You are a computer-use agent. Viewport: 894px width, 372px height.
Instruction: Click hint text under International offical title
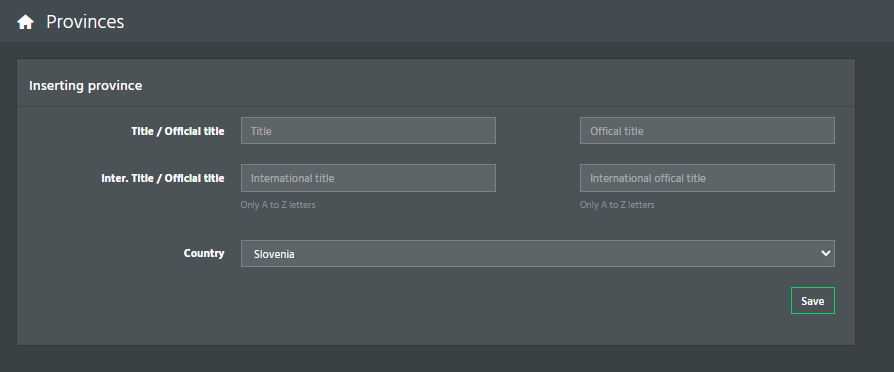coord(617,204)
